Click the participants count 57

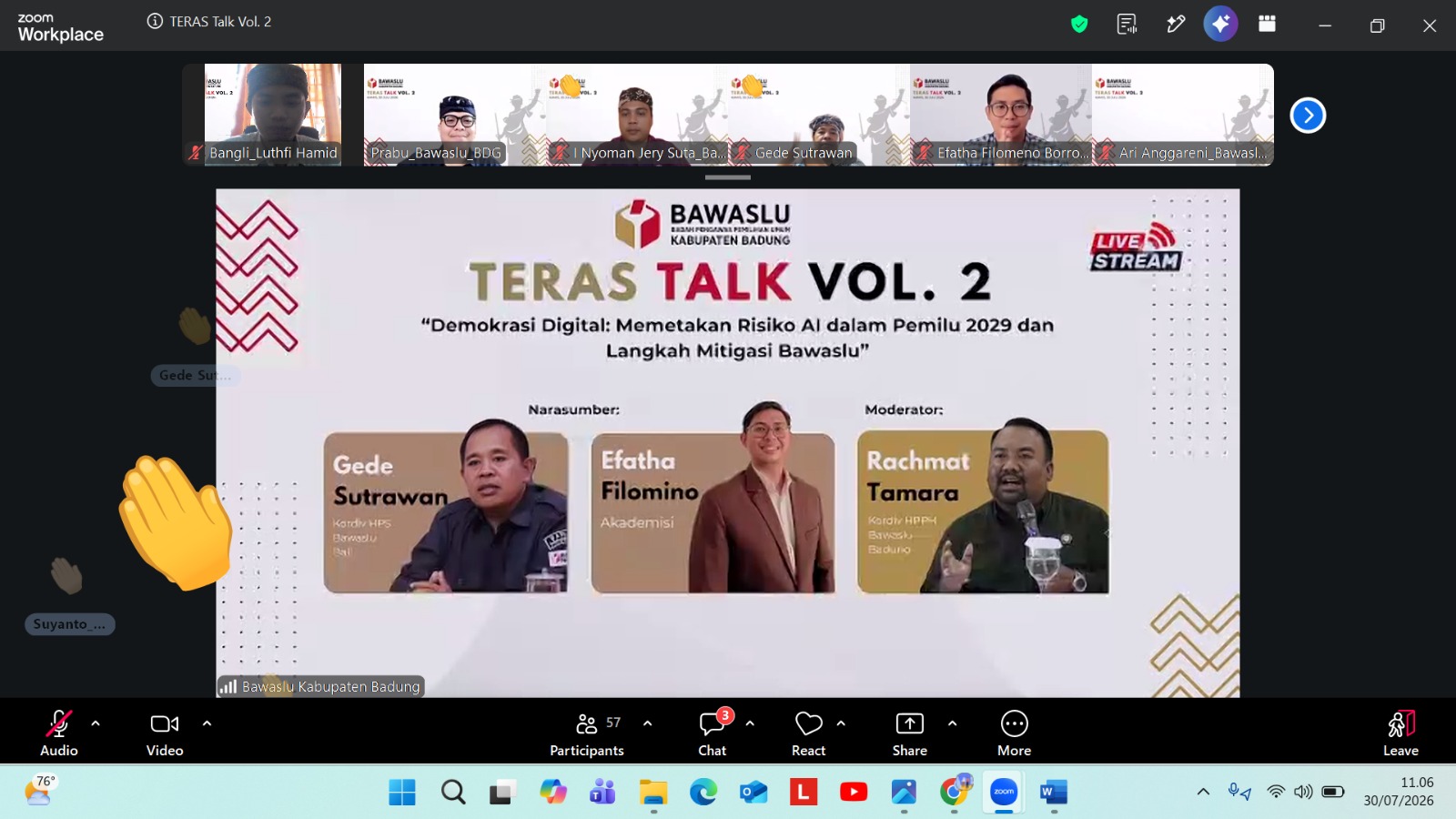613,723
